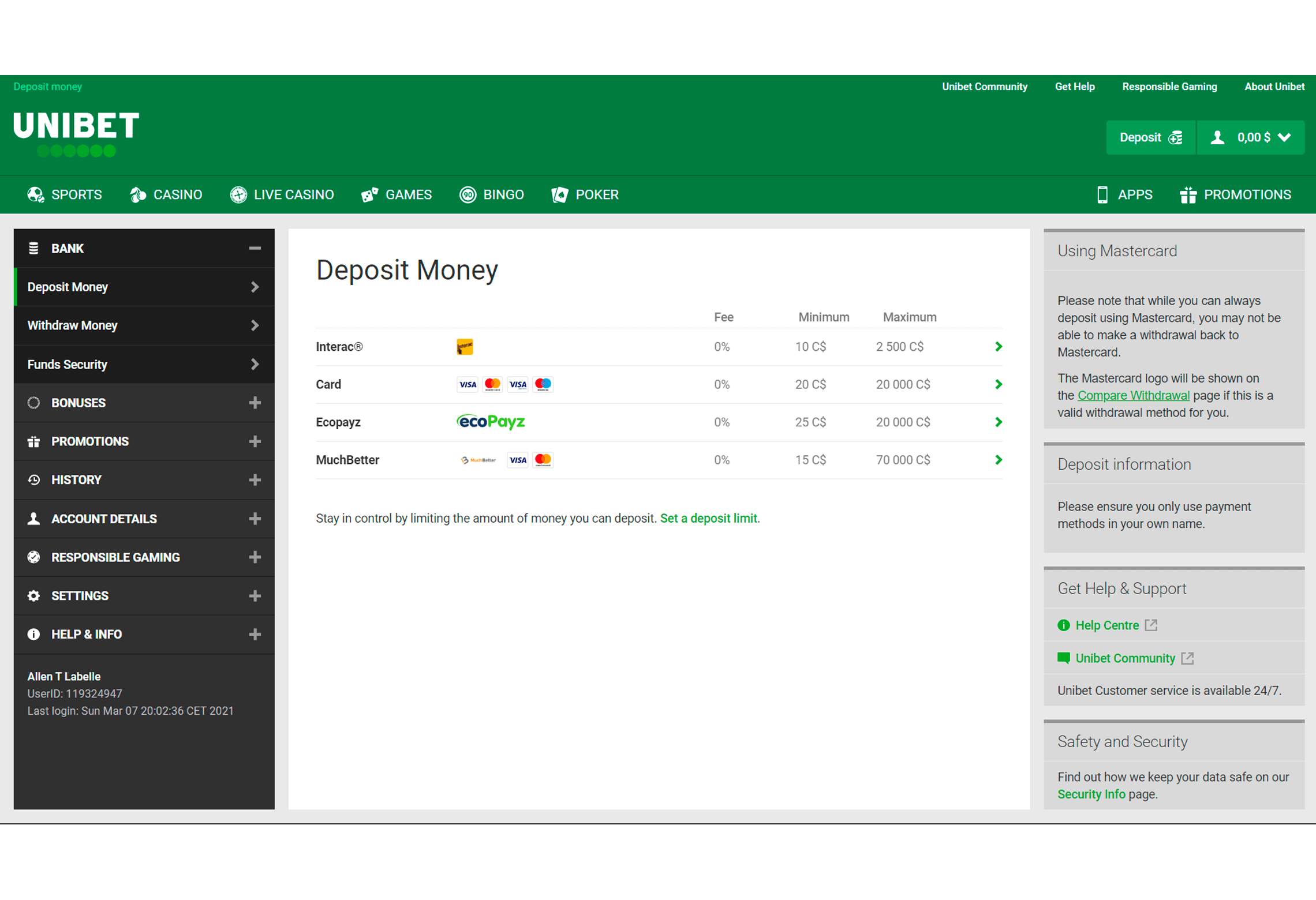The image size is (1316, 900).
Task: Click the Help Centre info icon
Action: [1064, 625]
